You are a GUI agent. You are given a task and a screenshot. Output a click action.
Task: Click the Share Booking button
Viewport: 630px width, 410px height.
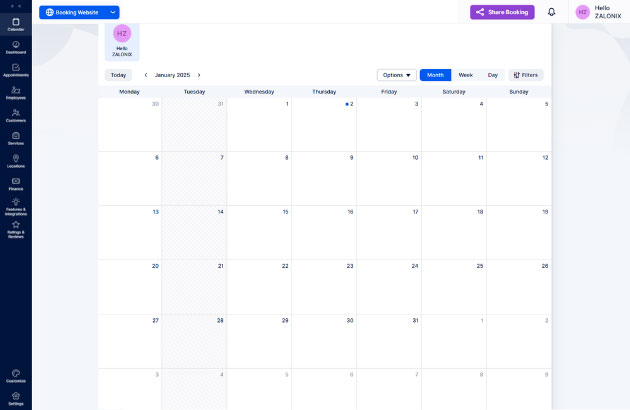tap(502, 12)
